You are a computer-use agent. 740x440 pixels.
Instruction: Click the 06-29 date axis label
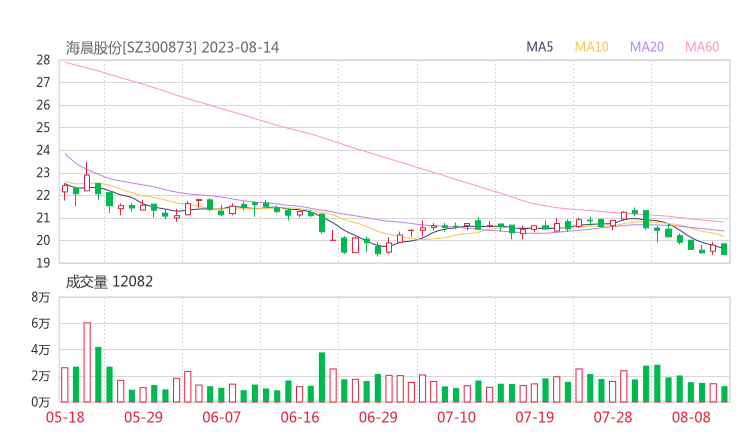[x=378, y=417]
